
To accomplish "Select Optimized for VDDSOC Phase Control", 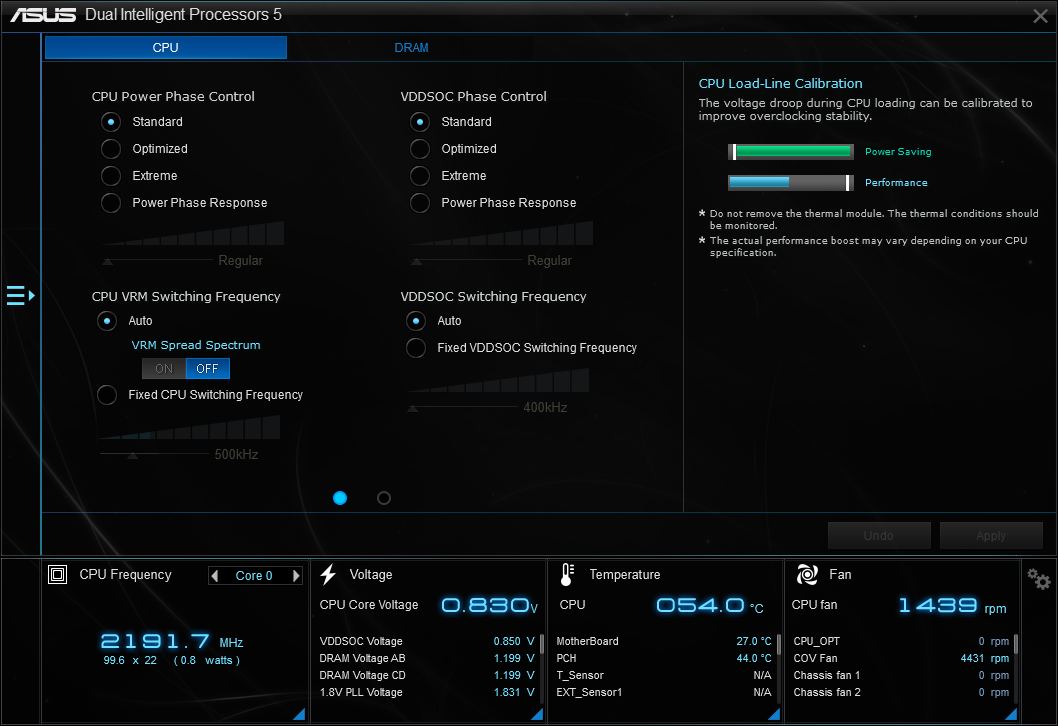I will tap(420, 149).
